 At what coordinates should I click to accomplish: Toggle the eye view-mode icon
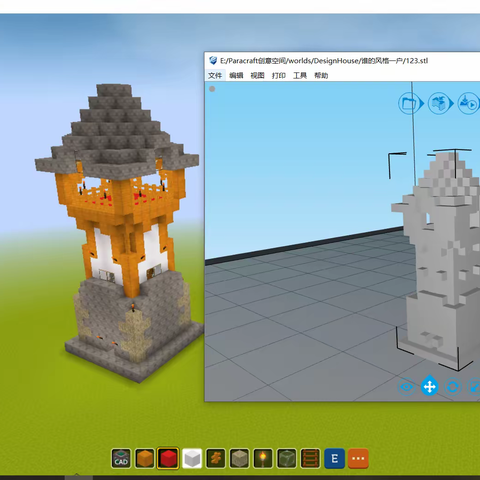pyautogui.click(x=407, y=387)
